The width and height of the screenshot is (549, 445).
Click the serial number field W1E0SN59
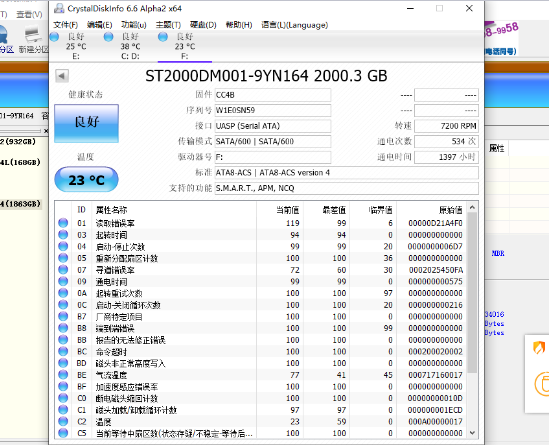273,110
